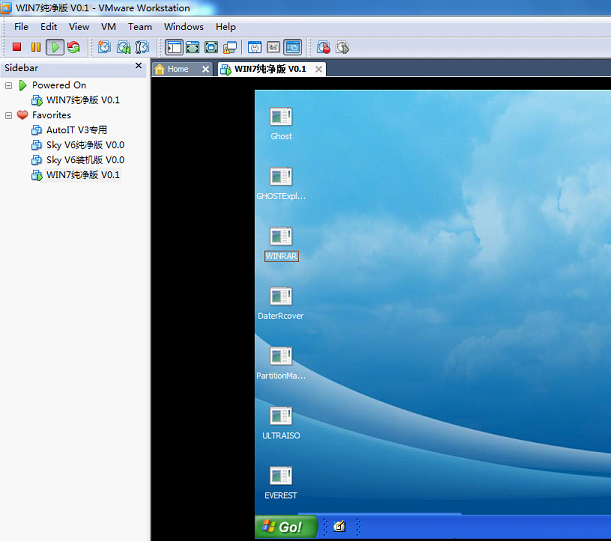Click the Revert to snapshot icon
Viewport: 611px width, 542px height.
(124, 47)
